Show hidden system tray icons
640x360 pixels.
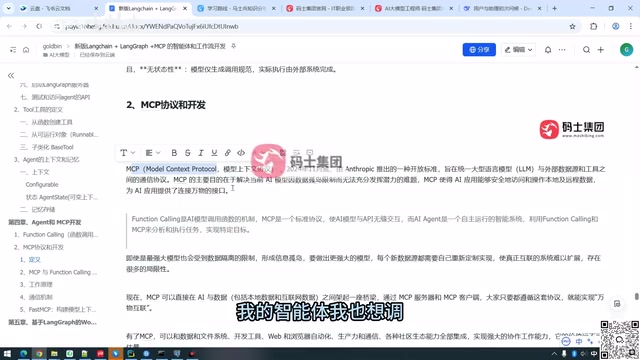(x=554, y=354)
